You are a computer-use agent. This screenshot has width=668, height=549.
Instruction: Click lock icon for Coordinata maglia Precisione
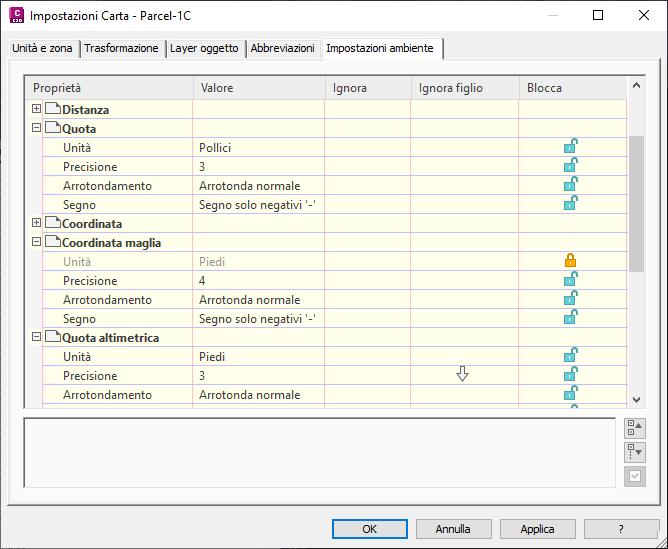tap(571, 280)
